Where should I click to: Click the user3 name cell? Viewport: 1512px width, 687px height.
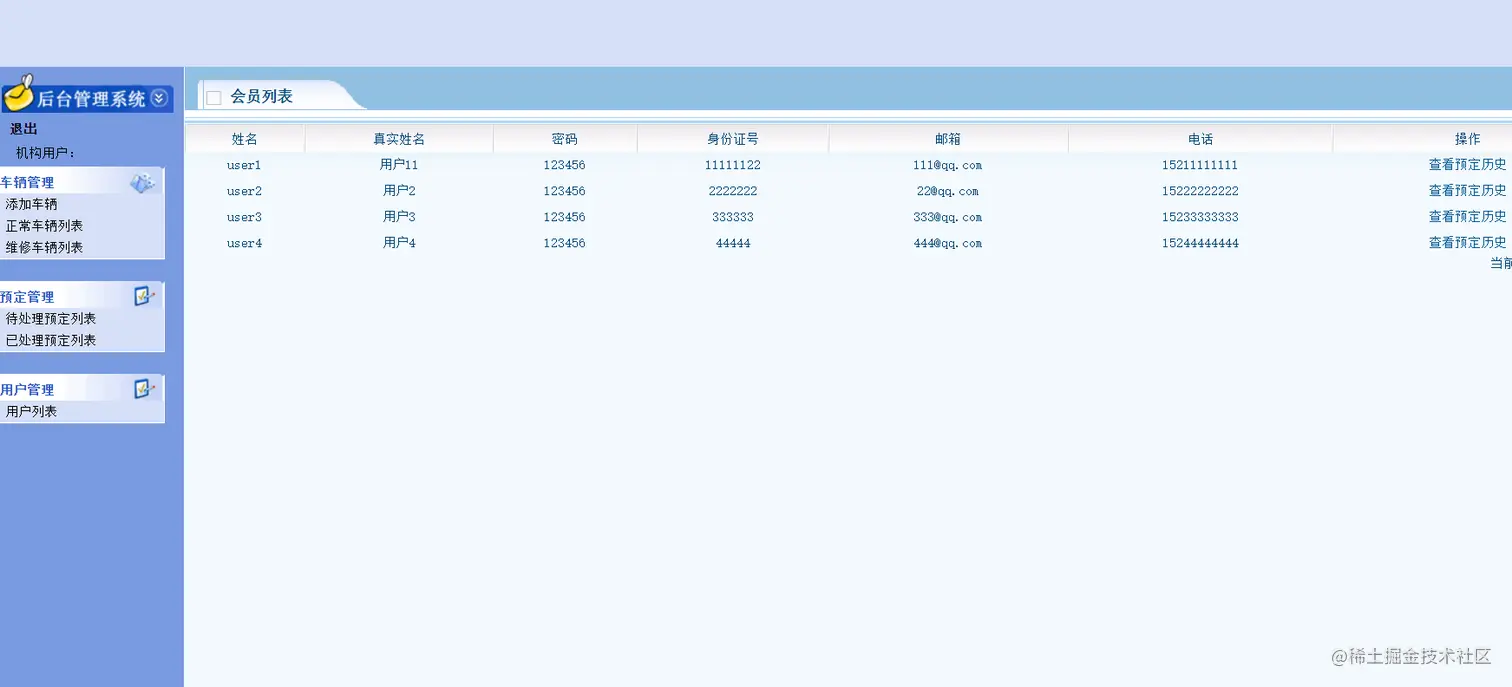pos(244,217)
